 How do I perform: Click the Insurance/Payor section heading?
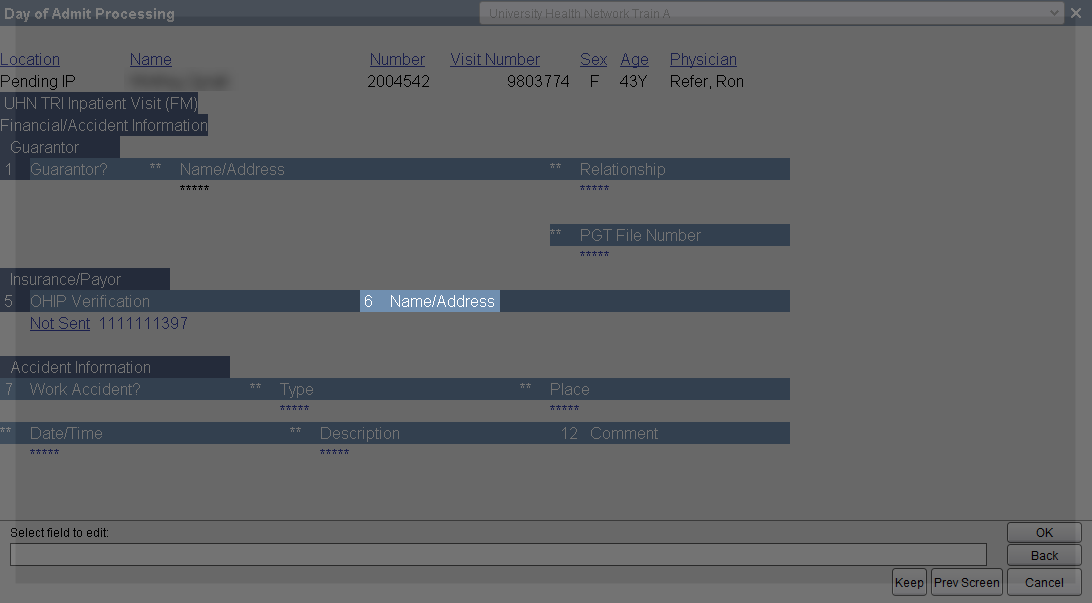[65, 279]
